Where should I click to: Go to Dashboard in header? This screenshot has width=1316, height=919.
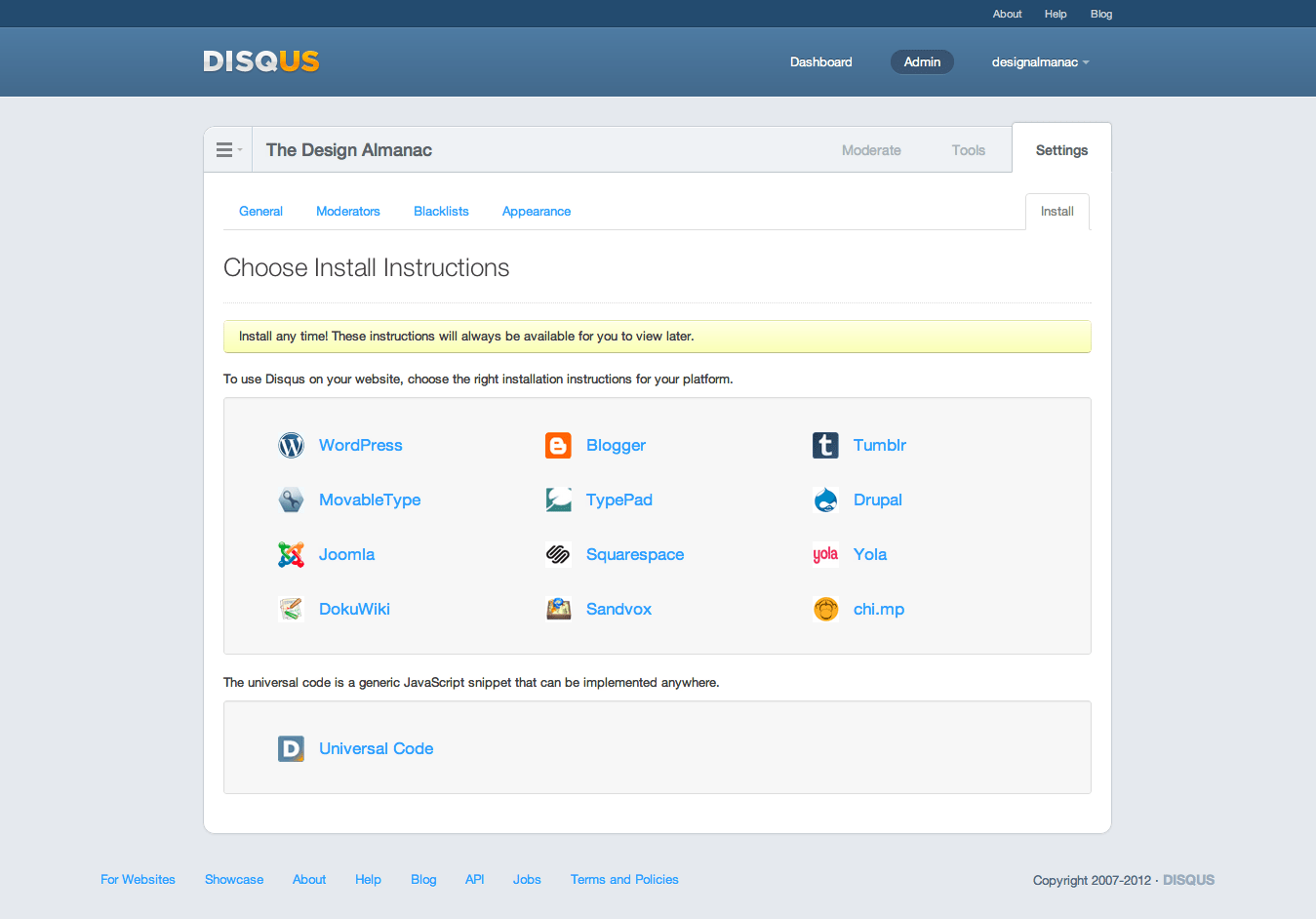[821, 61]
